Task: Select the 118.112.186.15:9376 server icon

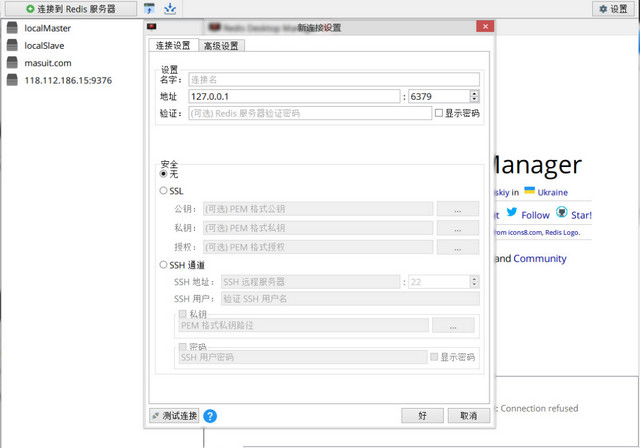Action: [x=12, y=80]
